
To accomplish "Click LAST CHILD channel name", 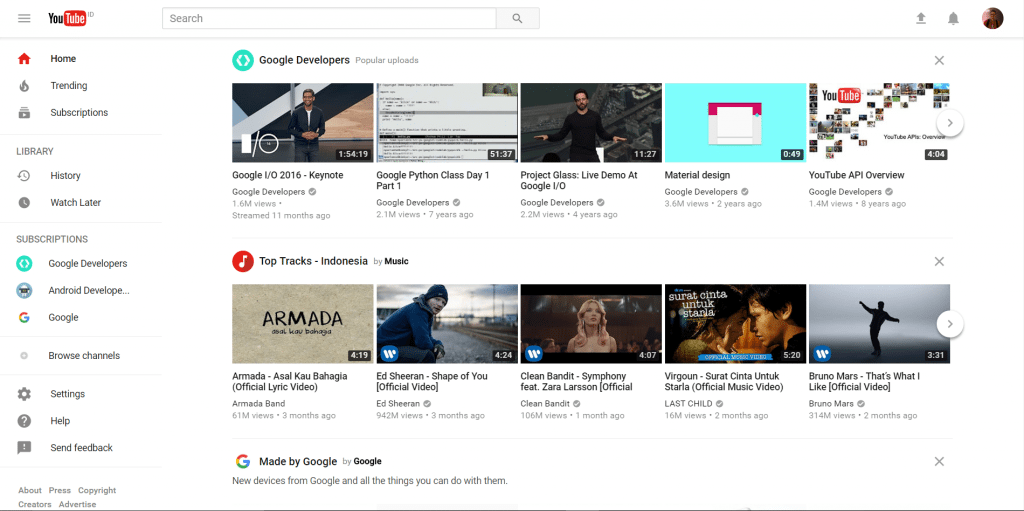I will 689,404.
